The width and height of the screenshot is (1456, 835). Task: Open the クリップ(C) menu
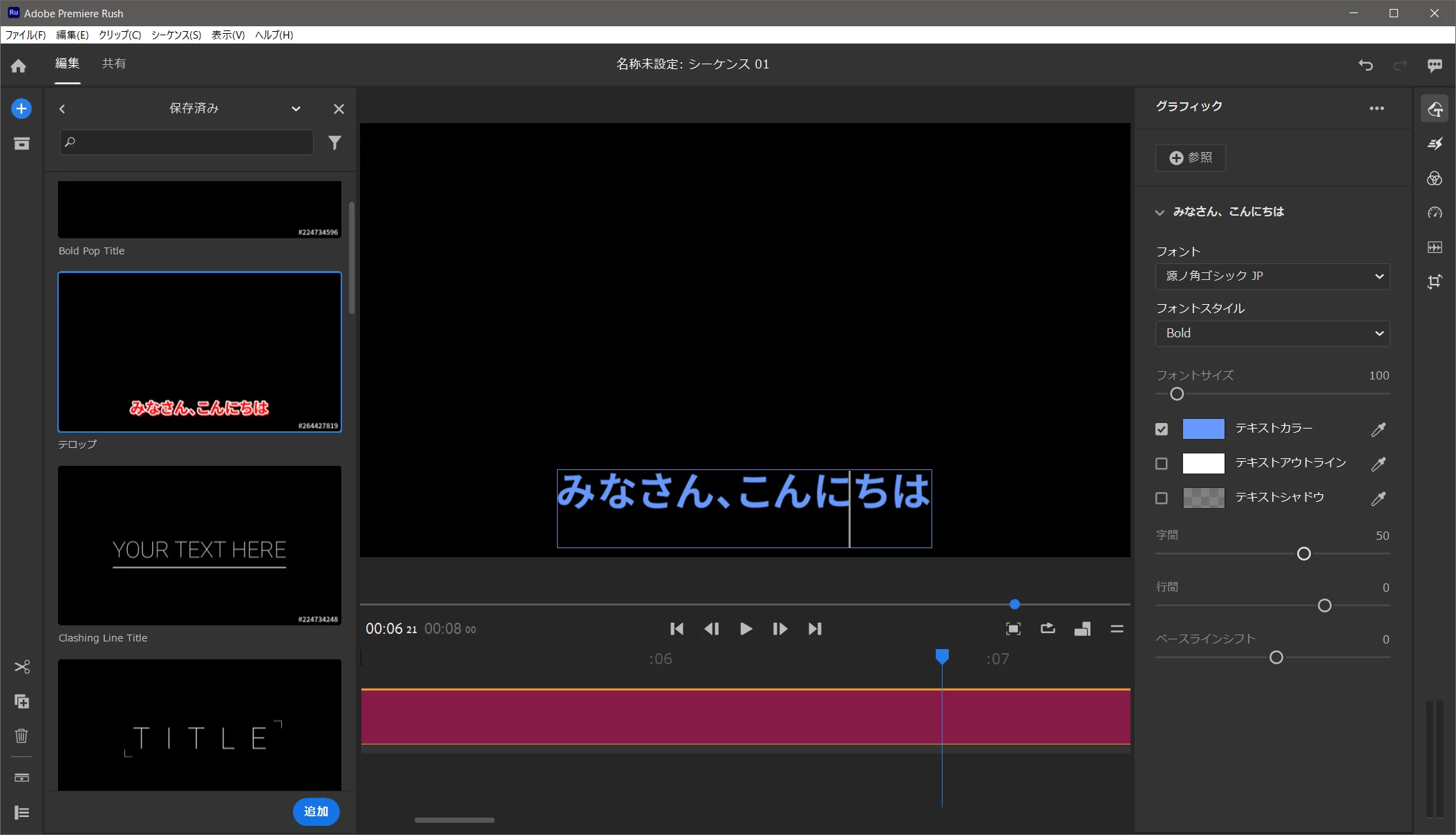tap(120, 35)
